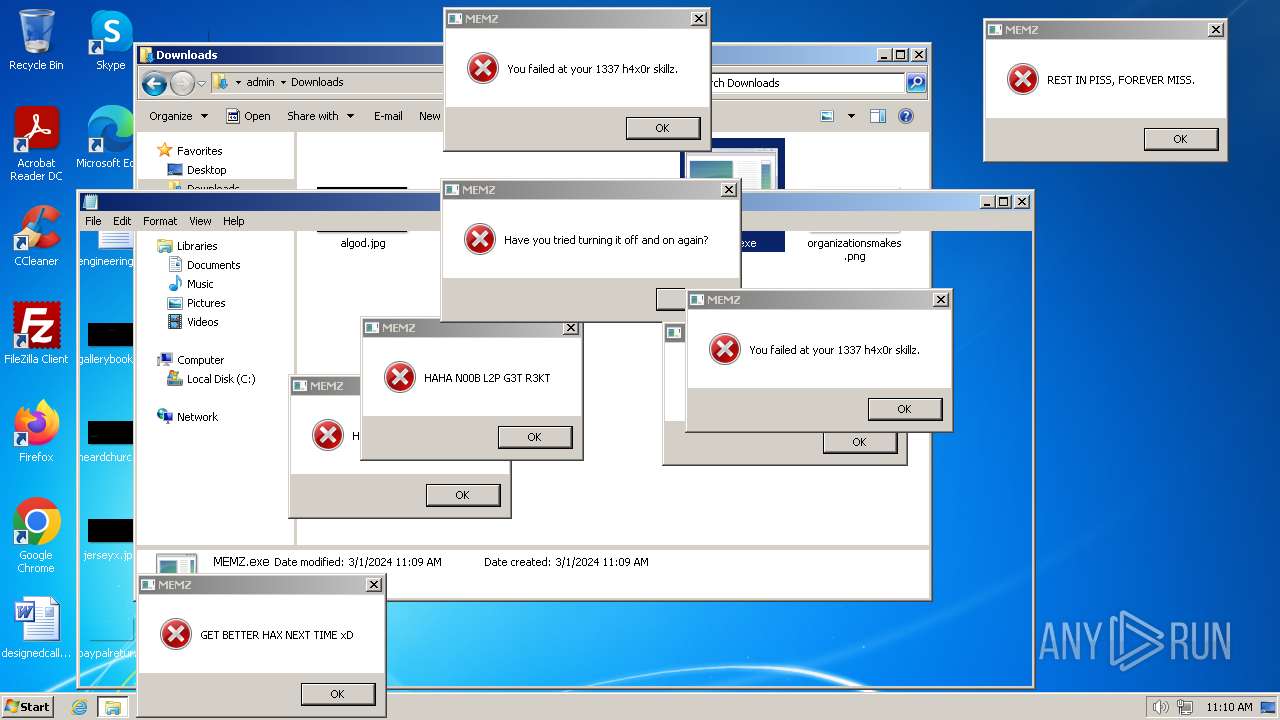Open the view options dropdown arrow
This screenshot has width=1280, height=720.
851,116
